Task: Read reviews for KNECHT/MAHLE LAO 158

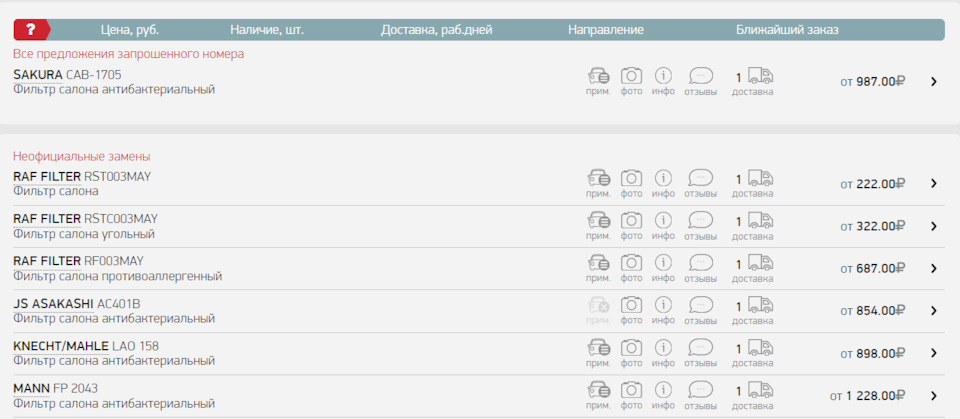Action: tap(700, 348)
